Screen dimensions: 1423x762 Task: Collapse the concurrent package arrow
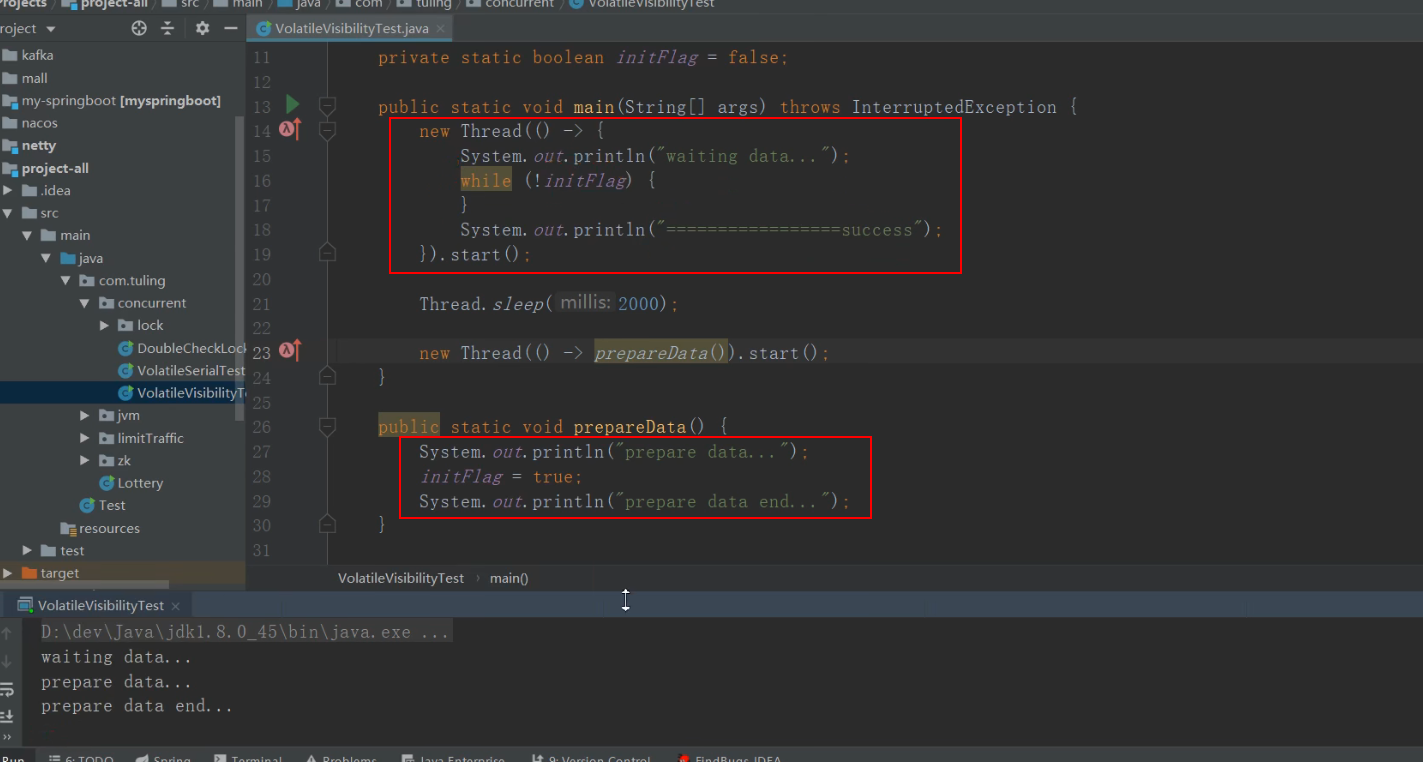[85, 303]
